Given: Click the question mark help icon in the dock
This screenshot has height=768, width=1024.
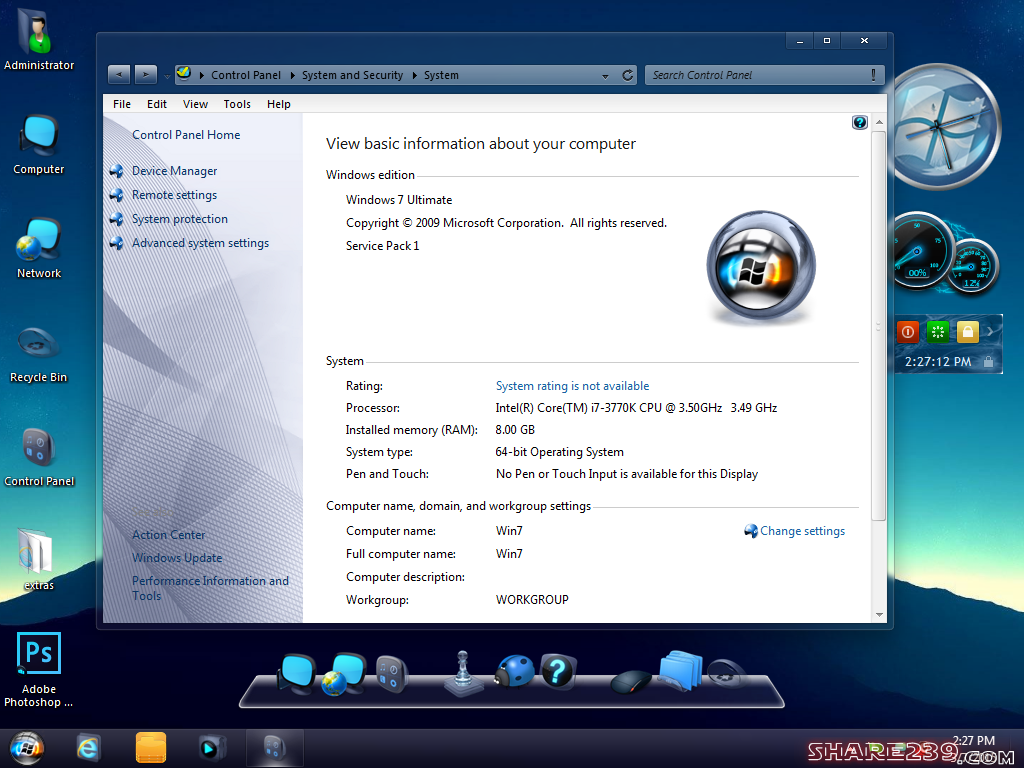Looking at the screenshot, I should tap(557, 671).
